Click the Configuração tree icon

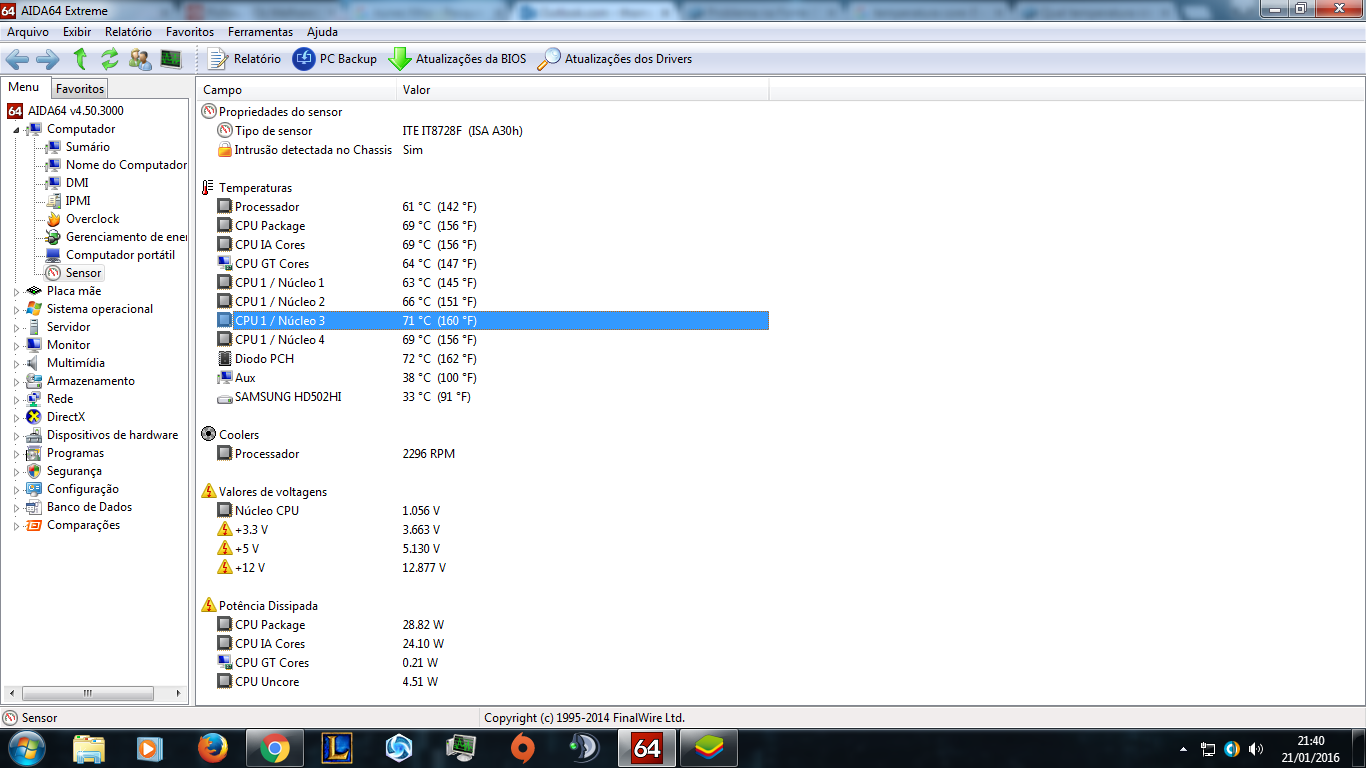pyautogui.click(x=34, y=489)
